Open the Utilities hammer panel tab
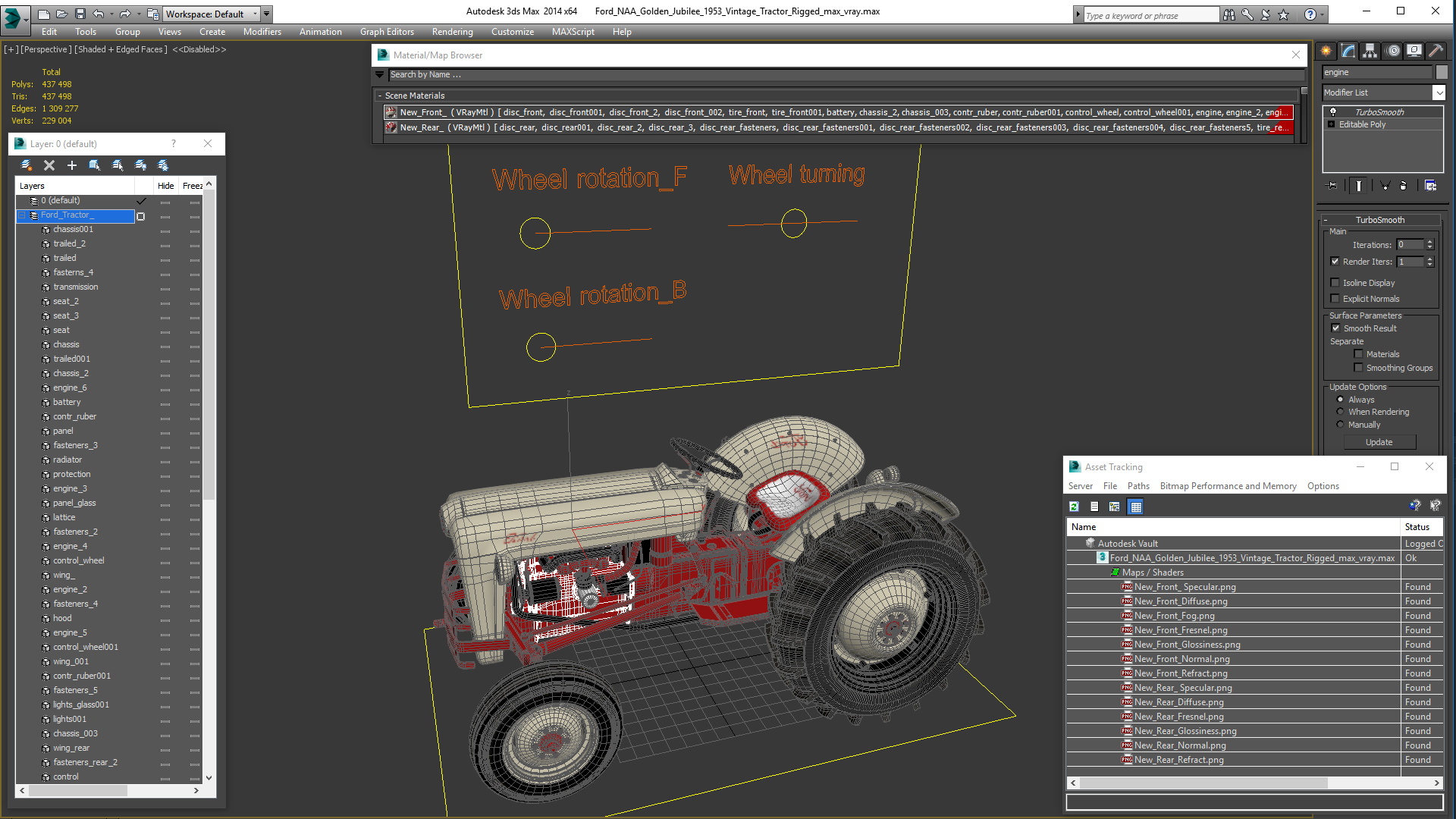 pos(1436,51)
